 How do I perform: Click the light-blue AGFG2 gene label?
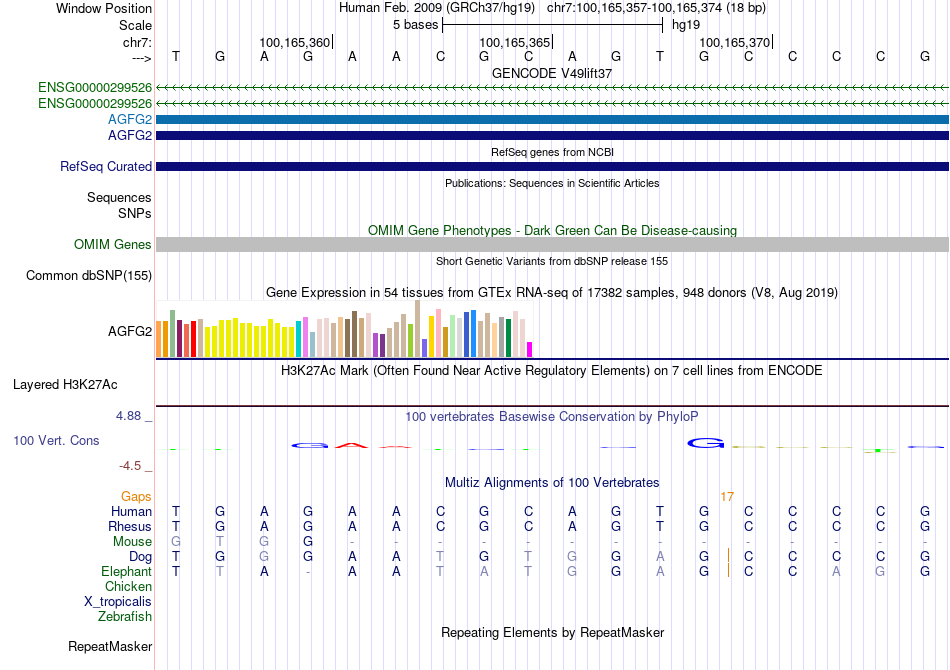[130, 119]
